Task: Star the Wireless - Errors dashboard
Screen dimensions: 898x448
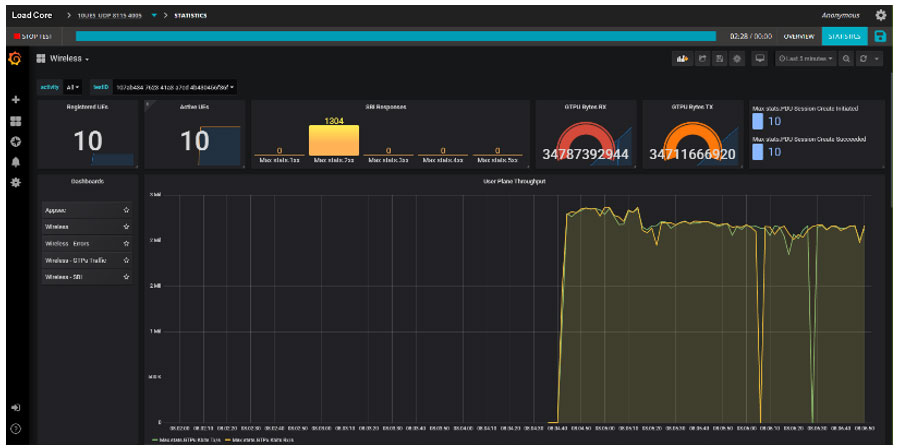Action: (x=126, y=243)
